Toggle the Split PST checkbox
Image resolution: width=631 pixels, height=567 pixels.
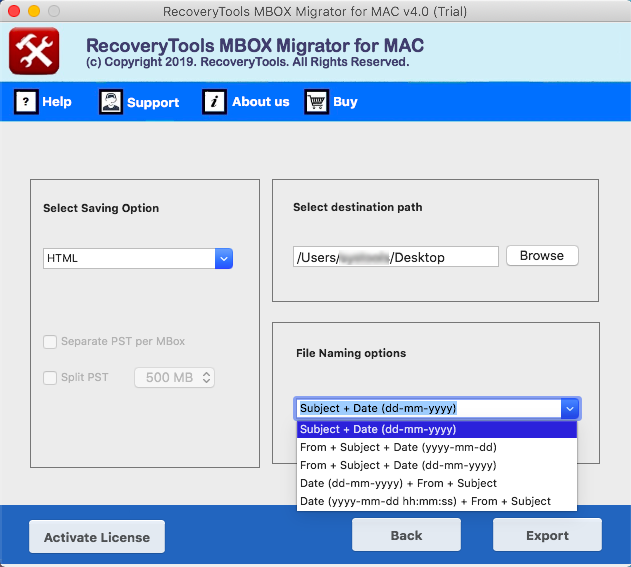50,378
